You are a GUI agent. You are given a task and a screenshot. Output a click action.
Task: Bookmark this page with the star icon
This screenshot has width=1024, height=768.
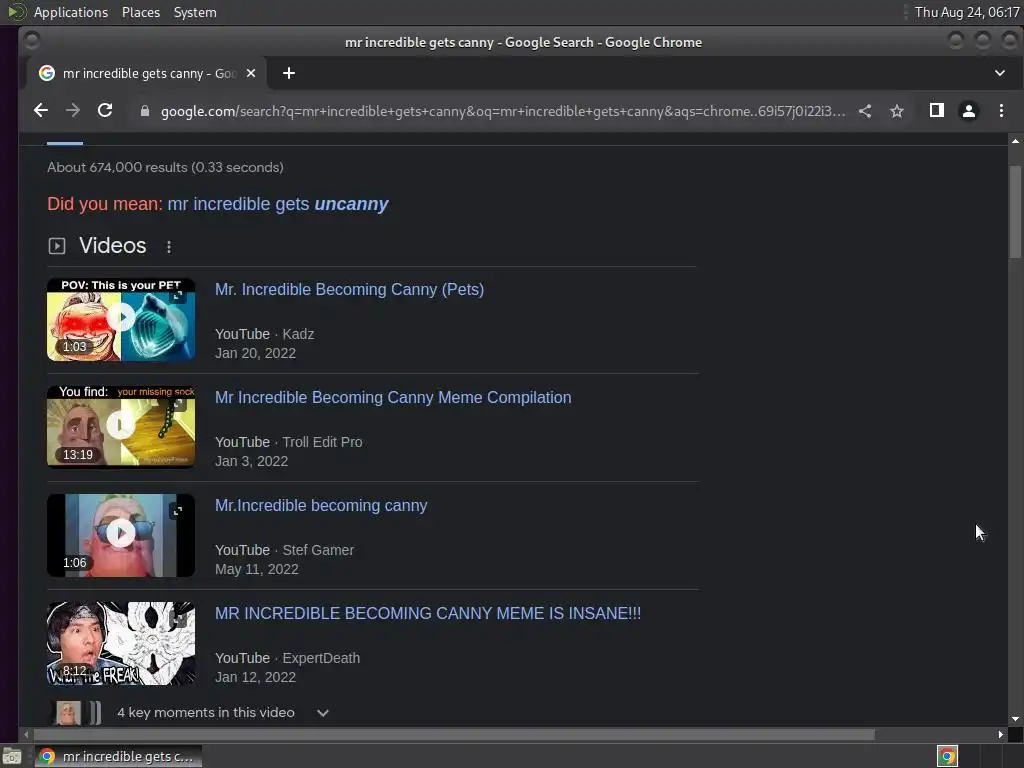click(x=897, y=111)
